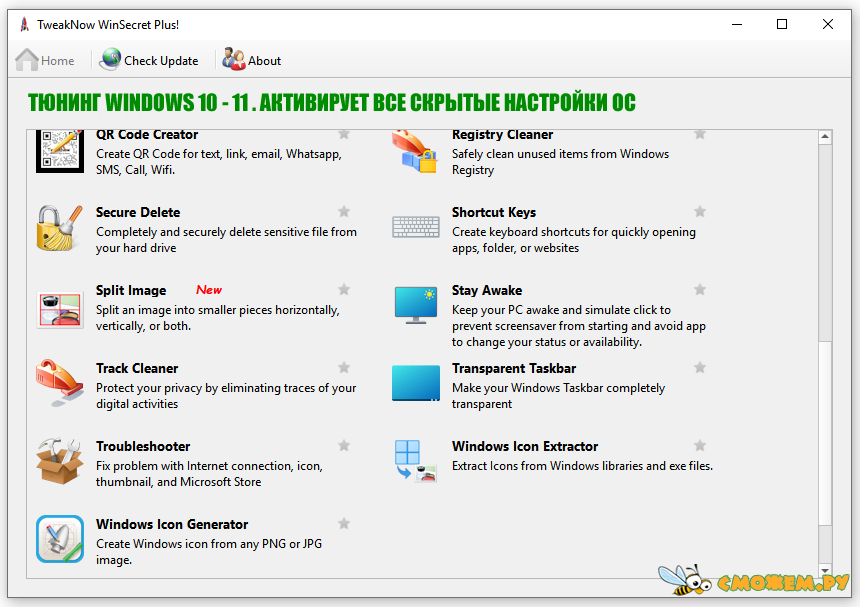The width and height of the screenshot is (860, 607).
Task: Open the Track Cleaner title link
Action: click(x=137, y=368)
